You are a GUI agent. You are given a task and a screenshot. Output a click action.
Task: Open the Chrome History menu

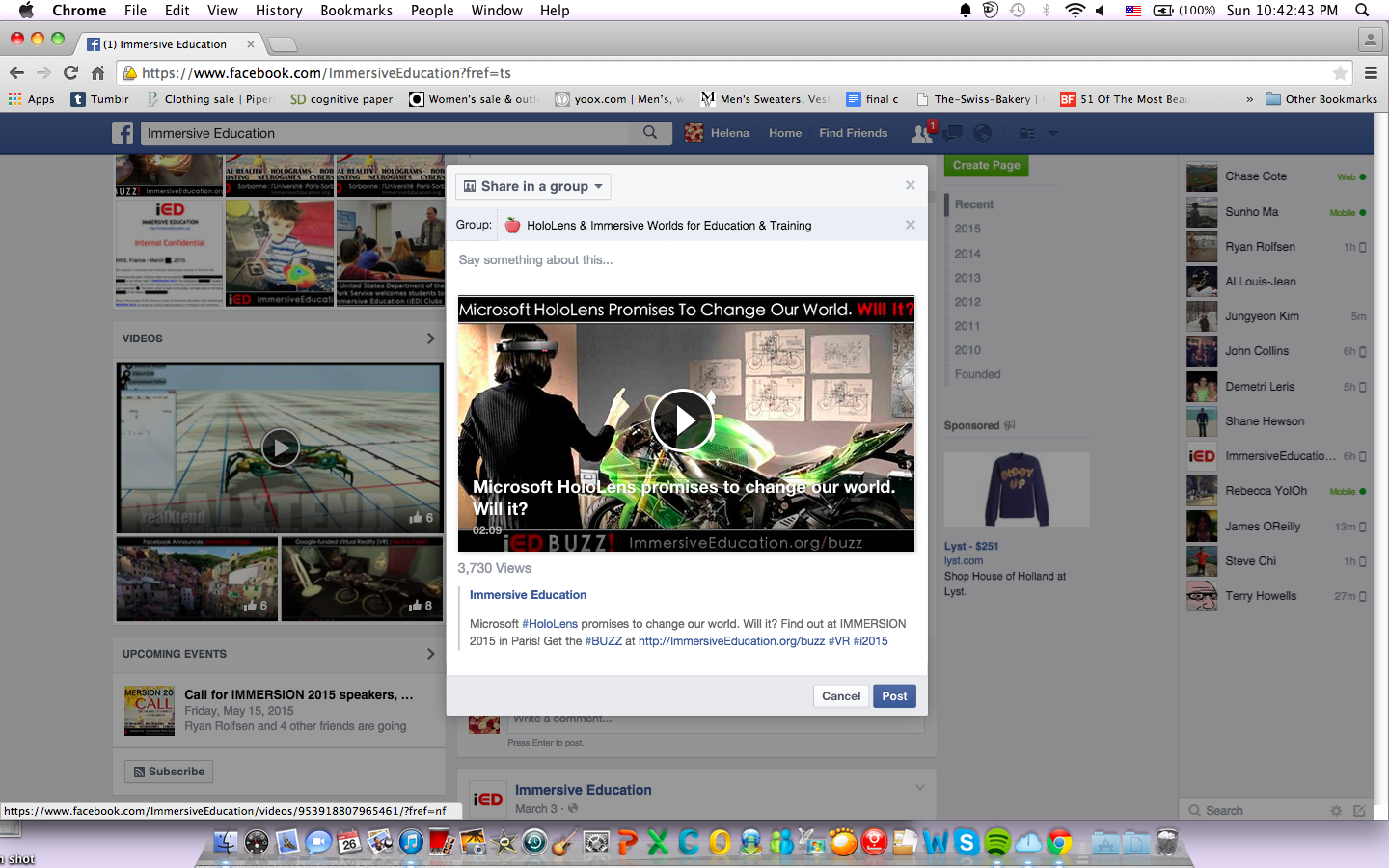279,11
